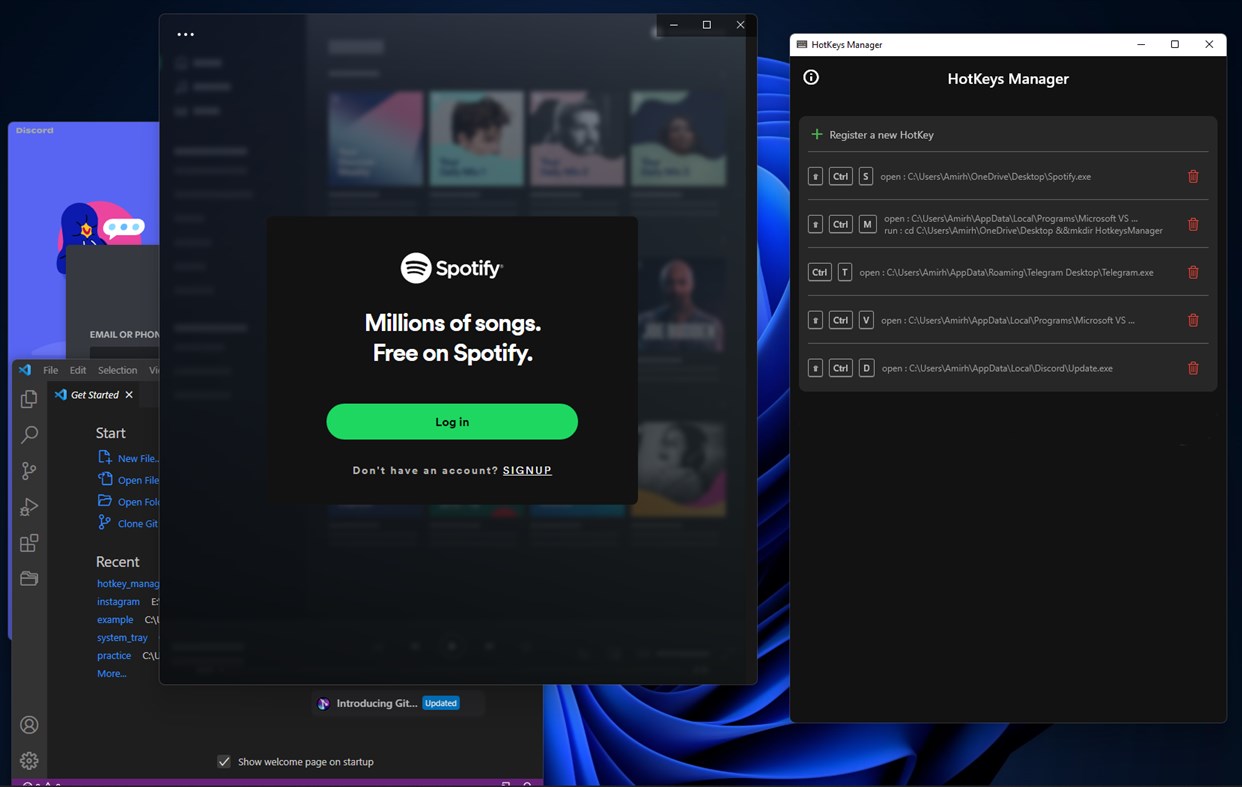Click the Discord window title

click(35, 130)
